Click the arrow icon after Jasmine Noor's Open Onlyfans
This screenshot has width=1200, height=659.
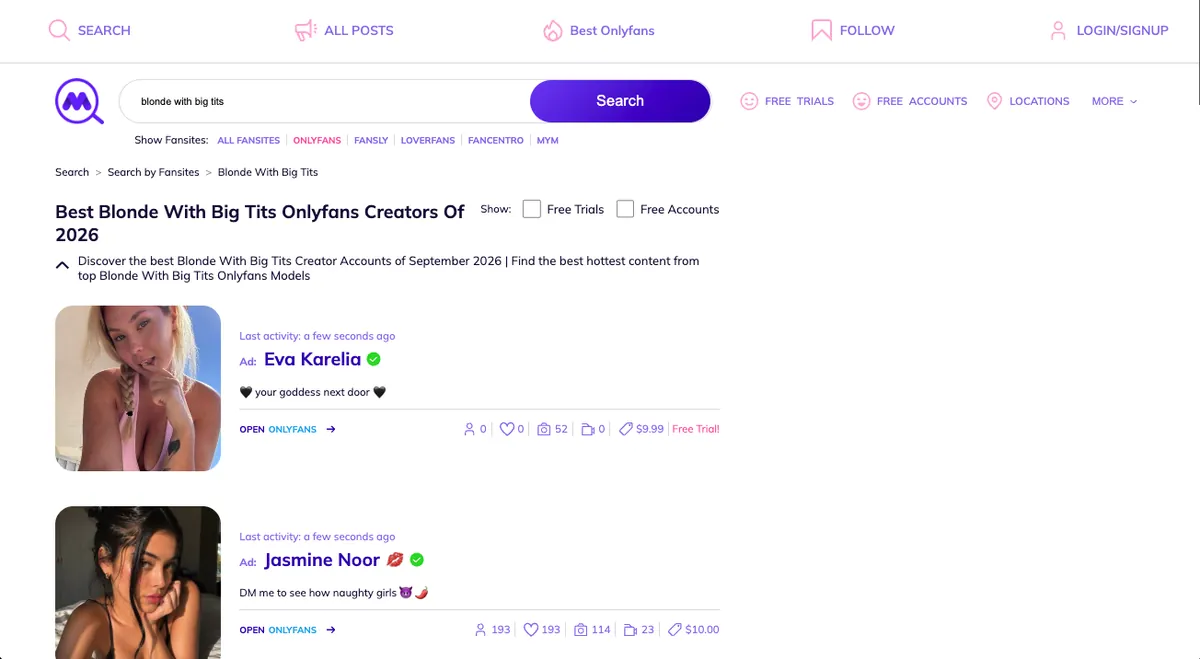pos(331,630)
